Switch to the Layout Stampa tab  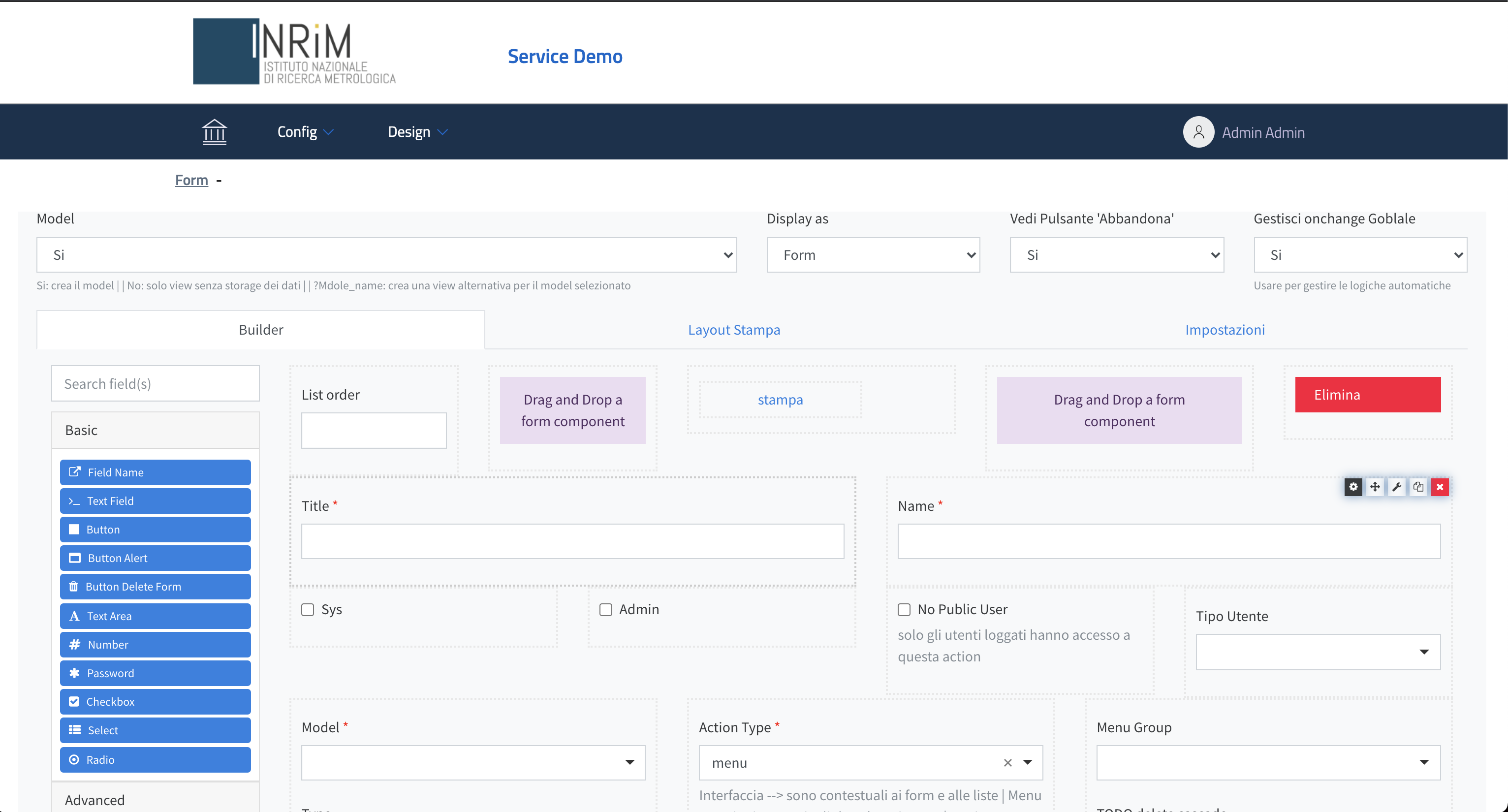(735, 328)
